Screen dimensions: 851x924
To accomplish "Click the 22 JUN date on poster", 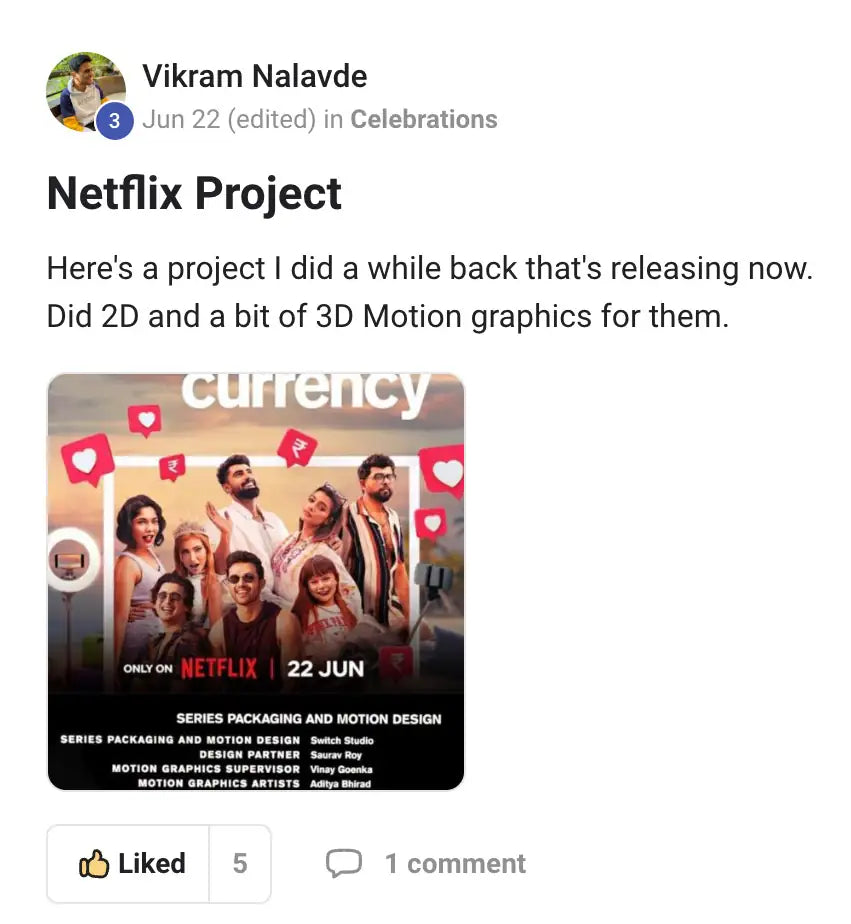I will tap(325, 669).
